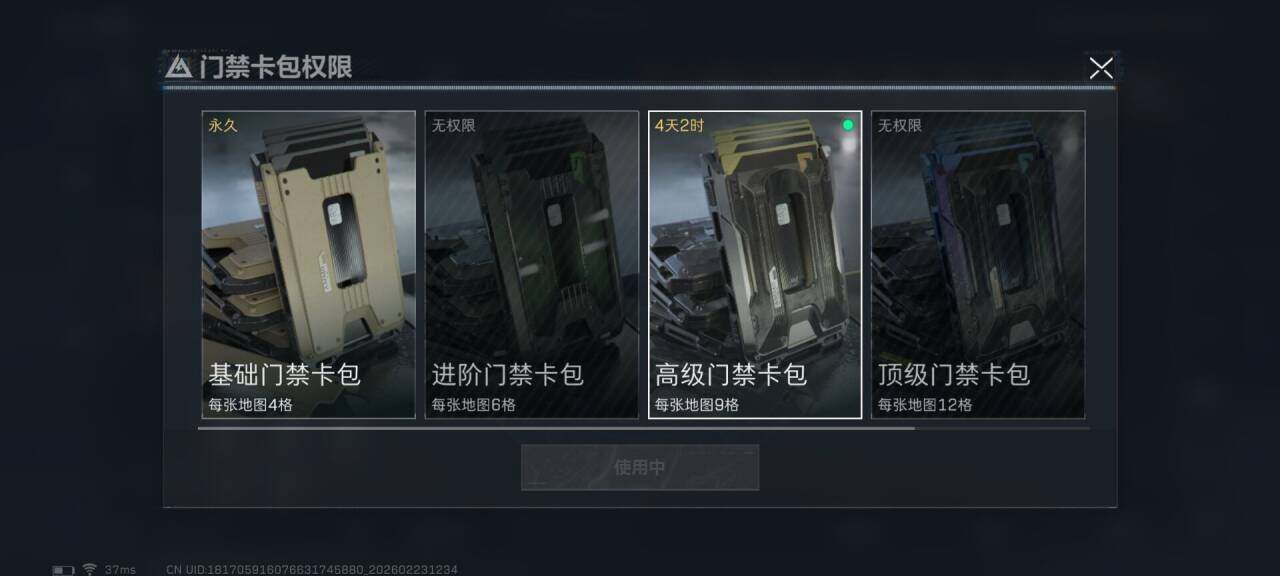Select the 顶级门禁卡包 card
The image size is (1280, 576).
click(978, 264)
